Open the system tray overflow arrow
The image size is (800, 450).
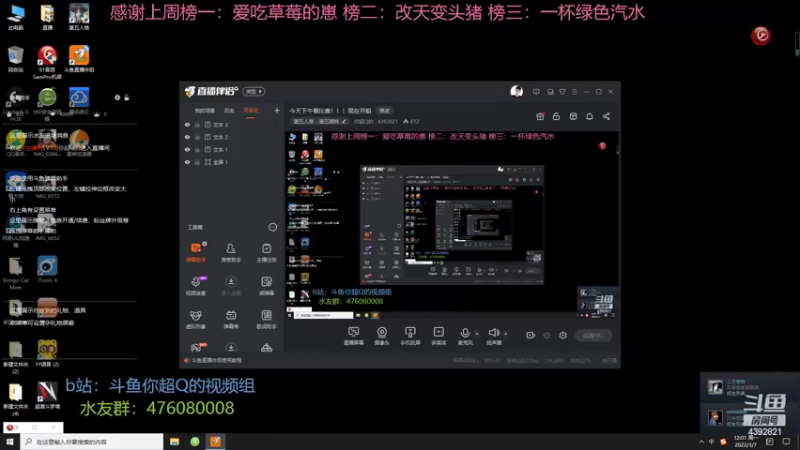tap(701, 442)
